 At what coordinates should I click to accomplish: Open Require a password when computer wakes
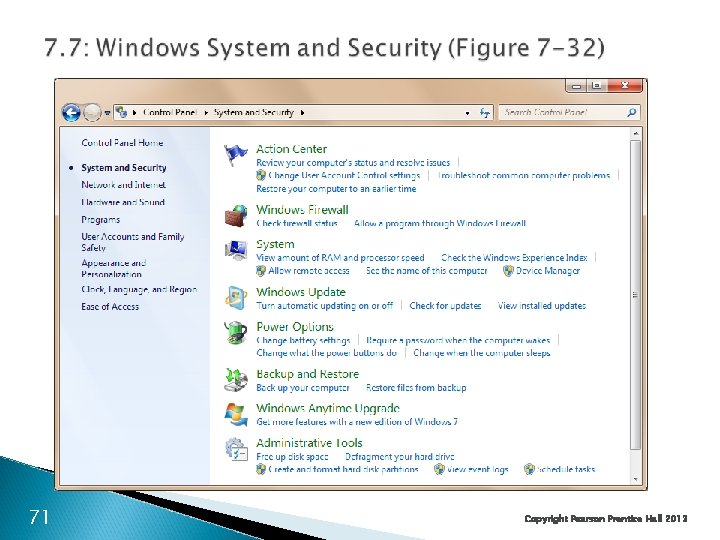(x=458, y=340)
